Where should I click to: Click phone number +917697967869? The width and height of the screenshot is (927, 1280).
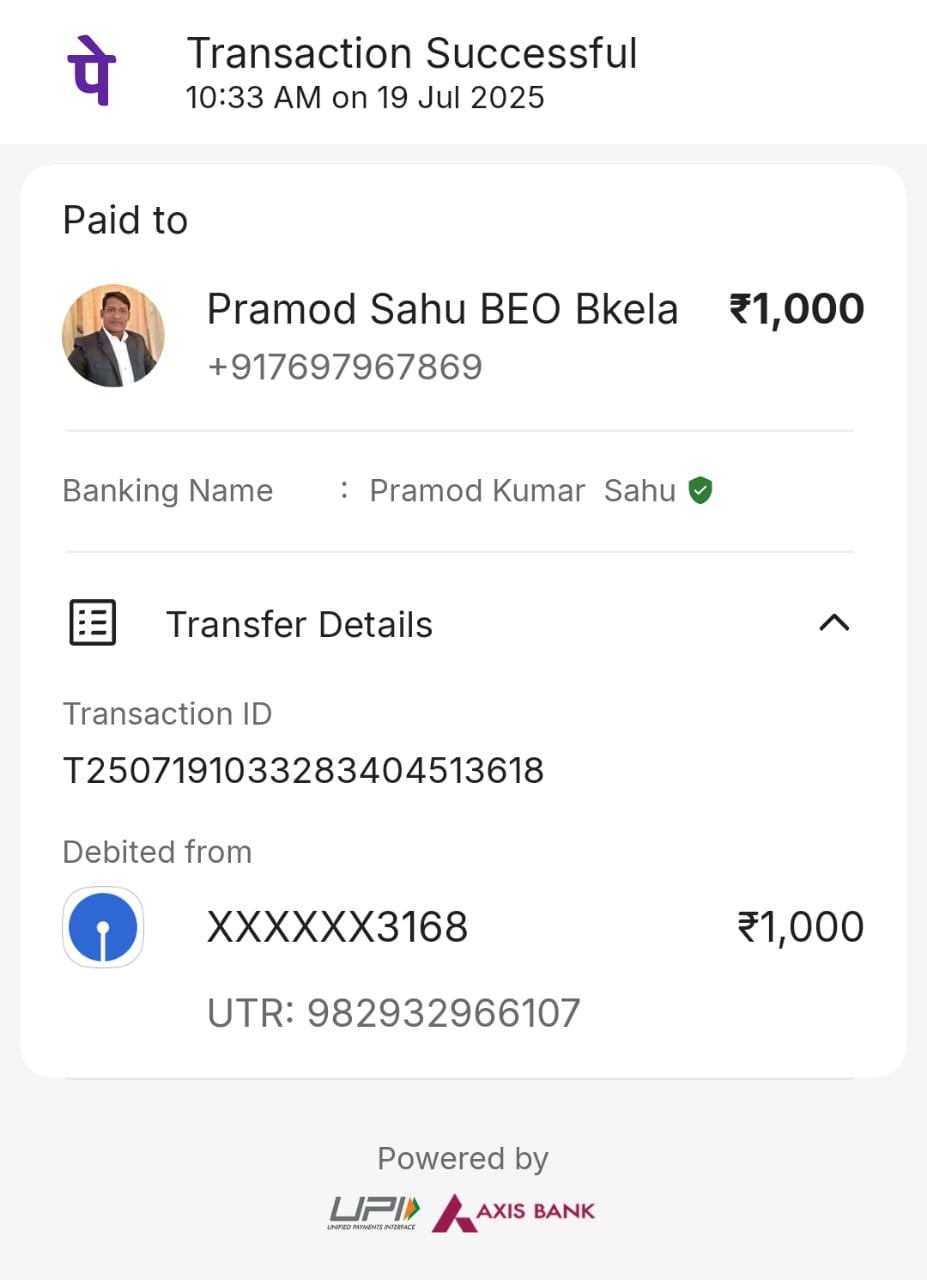(x=345, y=367)
